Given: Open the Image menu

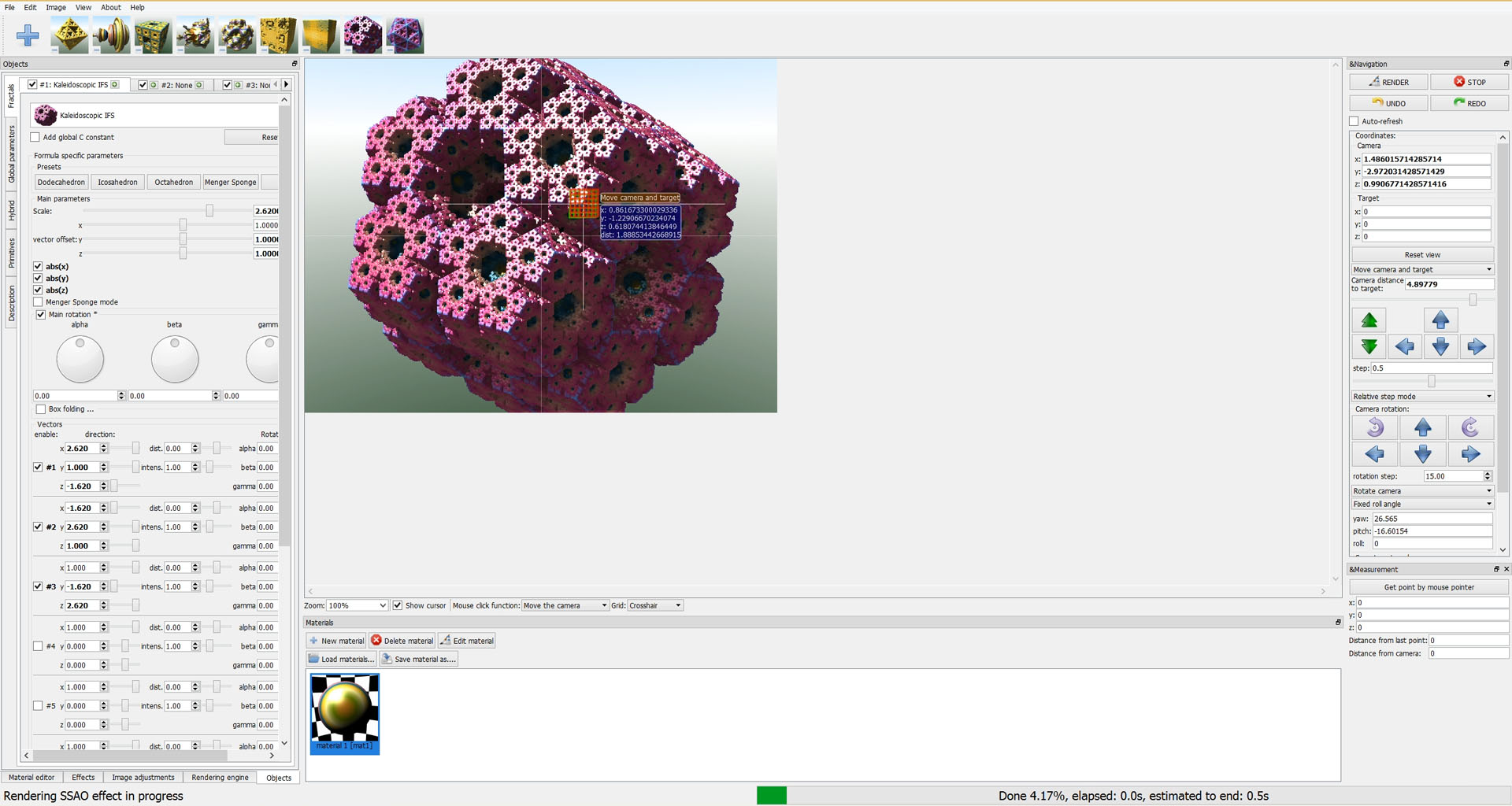Looking at the screenshot, I should pyautogui.click(x=56, y=7).
